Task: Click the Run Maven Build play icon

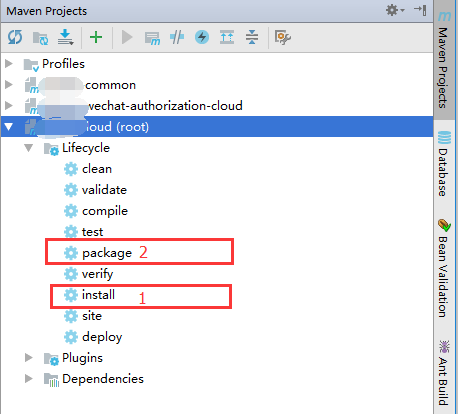Action: pyautogui.click(x=127, y=37)
